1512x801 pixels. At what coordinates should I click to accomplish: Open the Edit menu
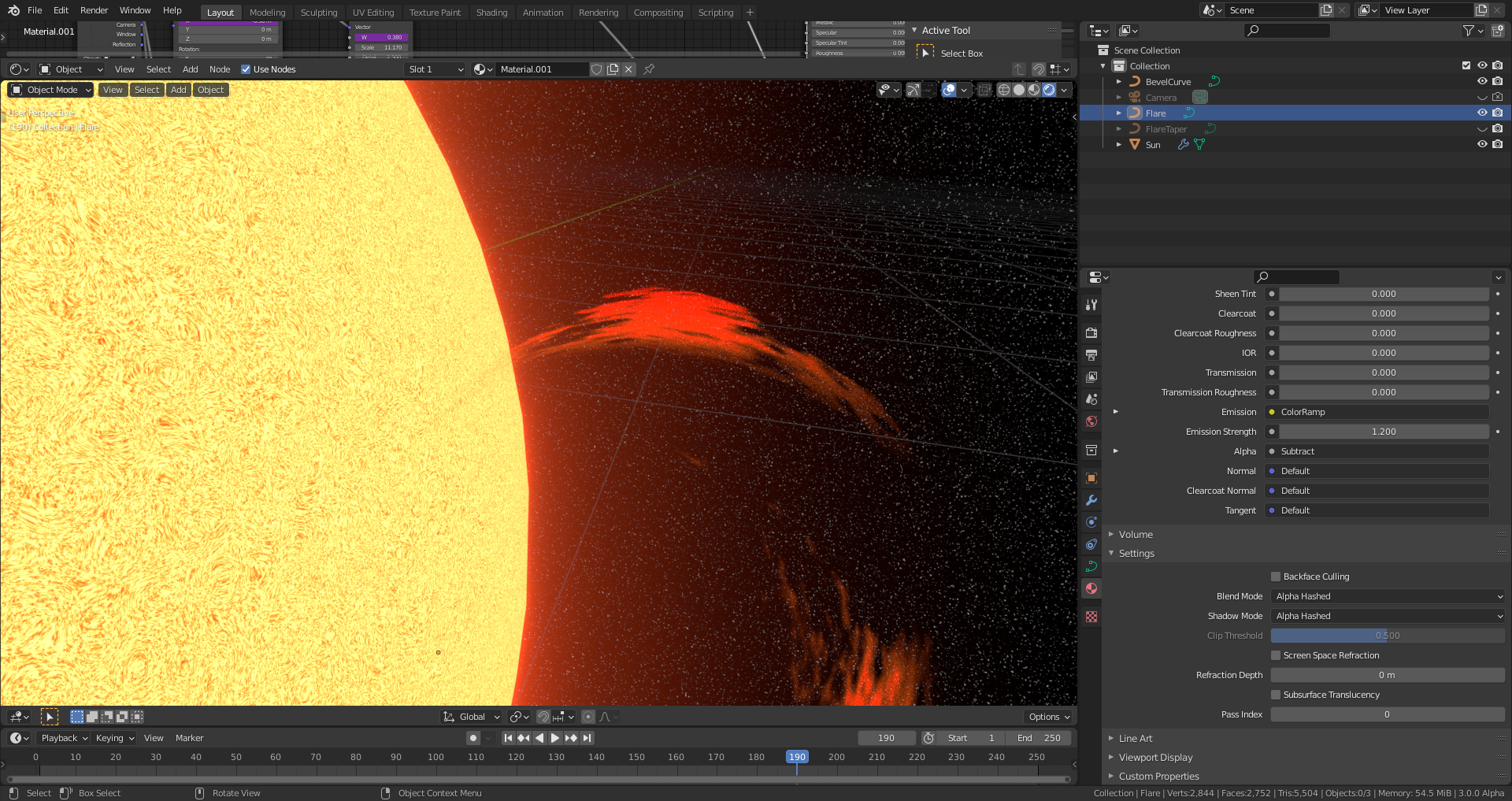point(61,10)
